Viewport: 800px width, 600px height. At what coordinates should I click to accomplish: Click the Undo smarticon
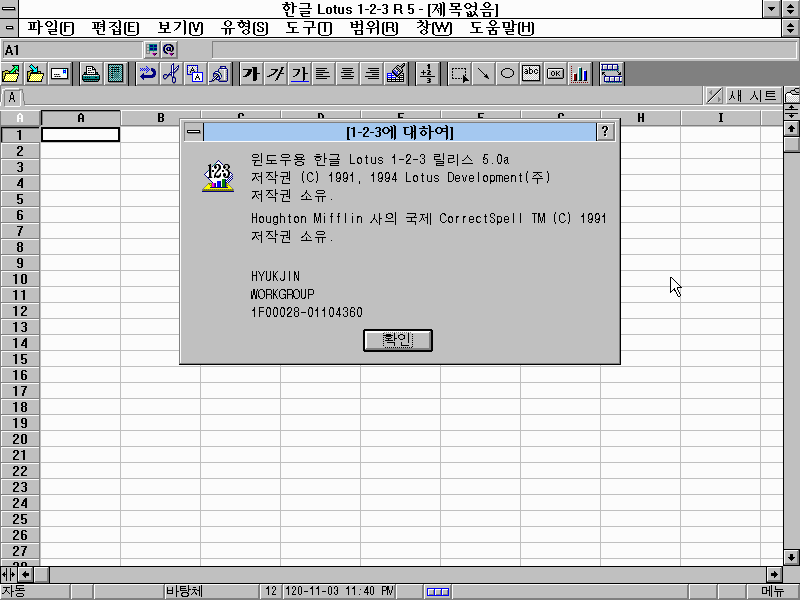[x=148, y=74]
